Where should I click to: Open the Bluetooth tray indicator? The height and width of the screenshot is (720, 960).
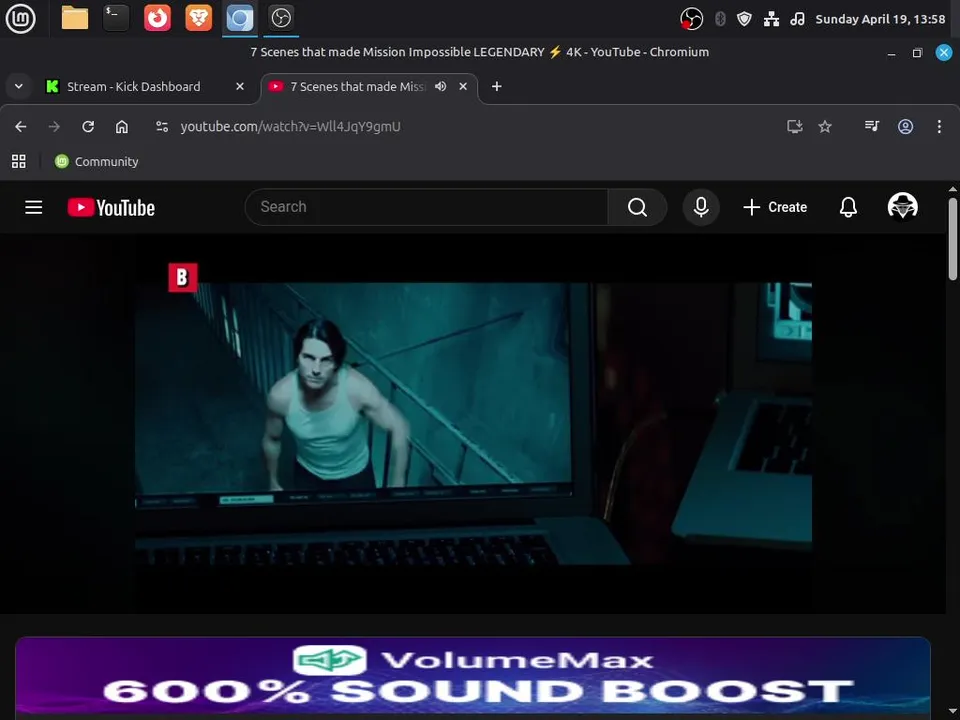point(720,19)
